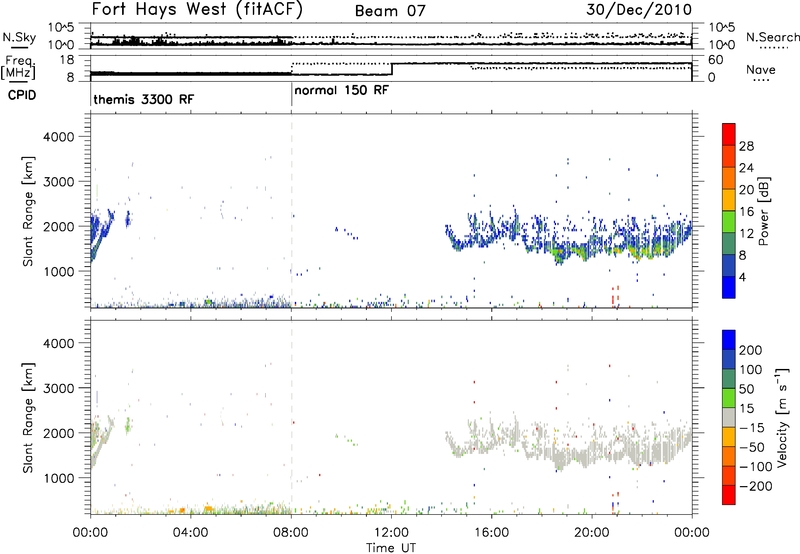The width and height of the screenshot is (800, 554).
Task: Click the "N.Search" legend label
Action: tap(772, 37)
